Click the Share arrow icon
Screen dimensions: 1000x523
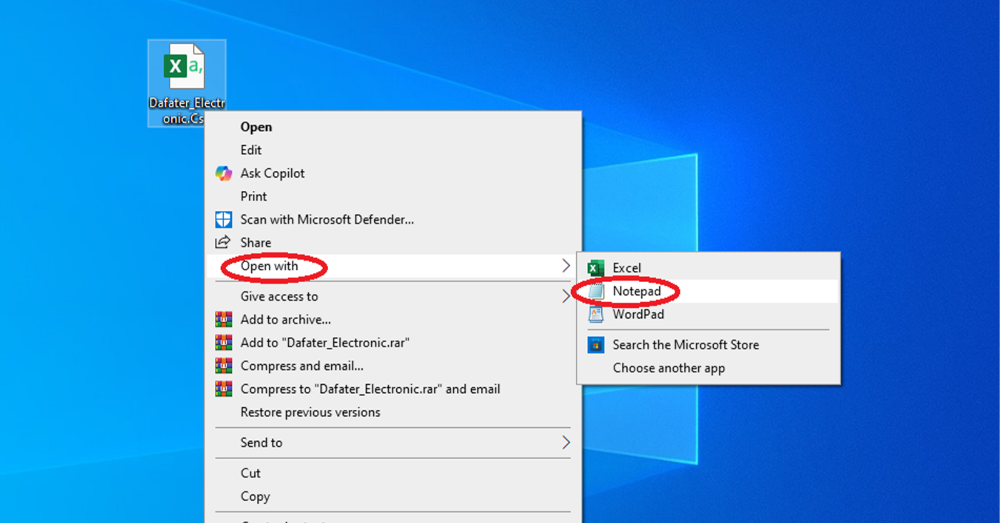tap(223, 242)
